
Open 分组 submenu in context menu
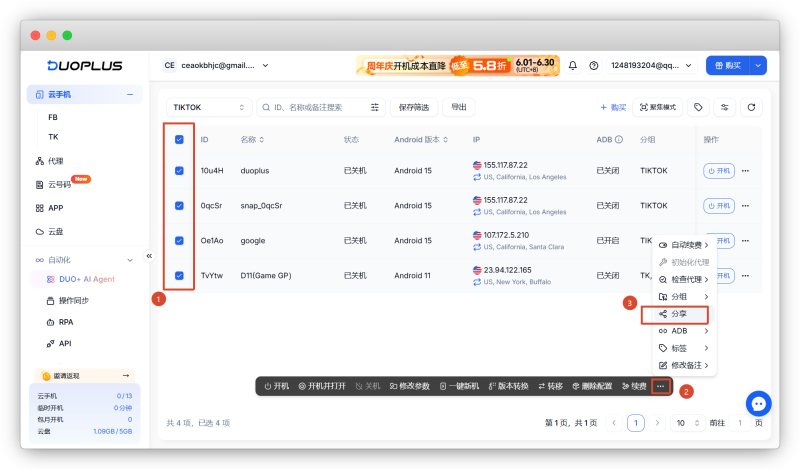(x=684, y=297)
